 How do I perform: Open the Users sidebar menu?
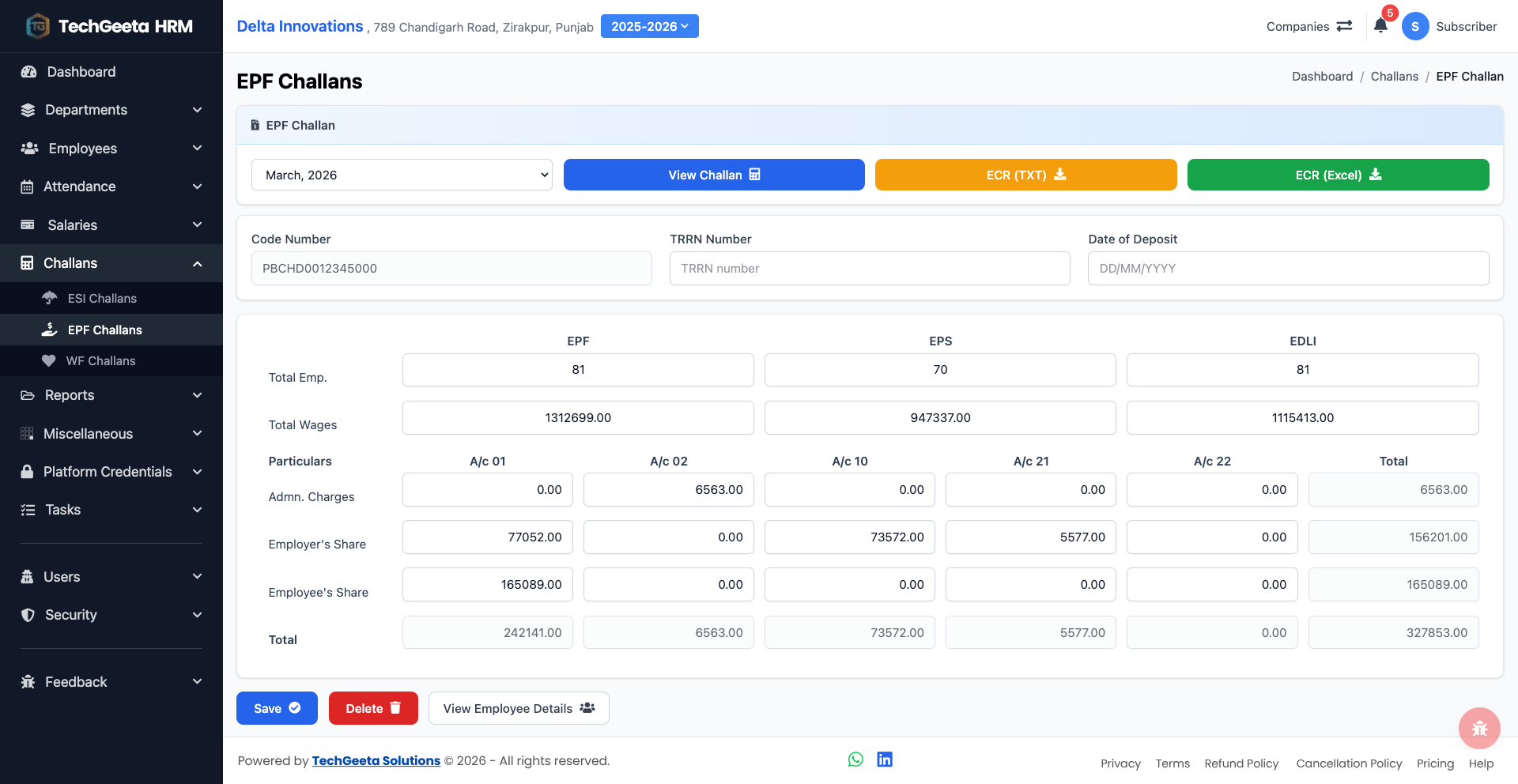click(x=111, y=577)
